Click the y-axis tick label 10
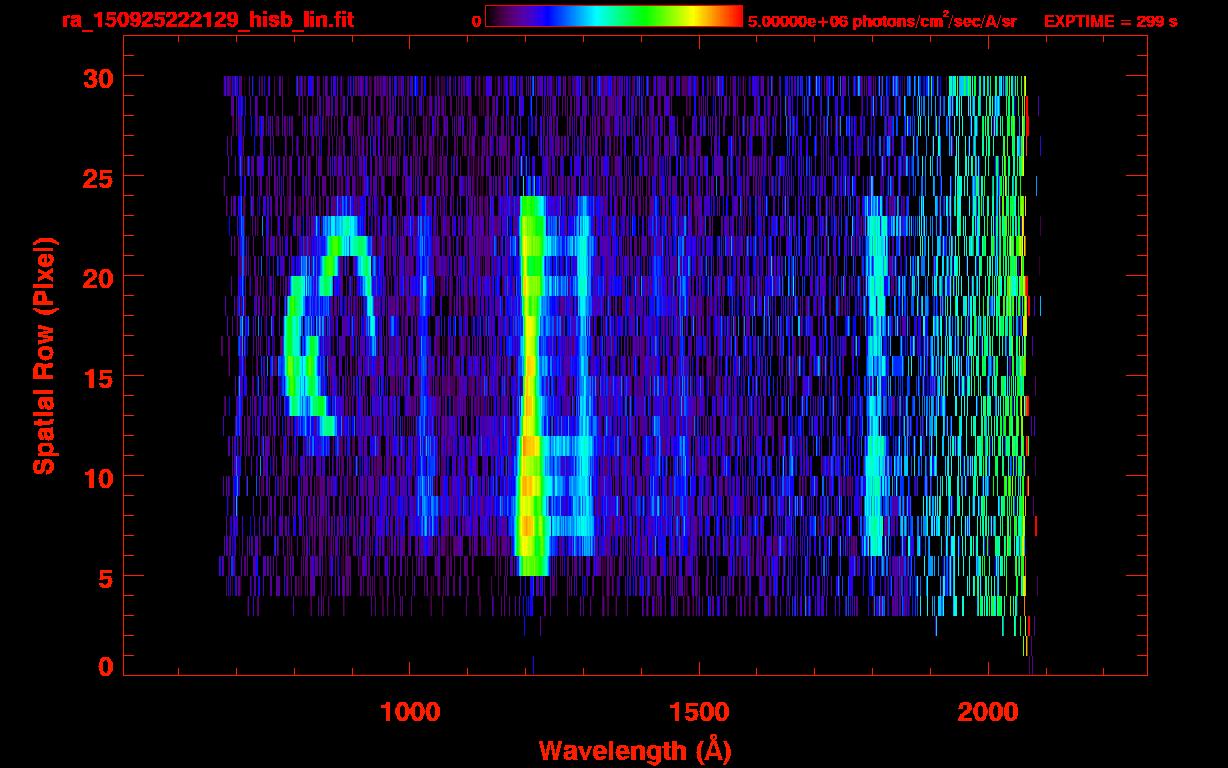Screen dimensions: 1228x768 98,477
